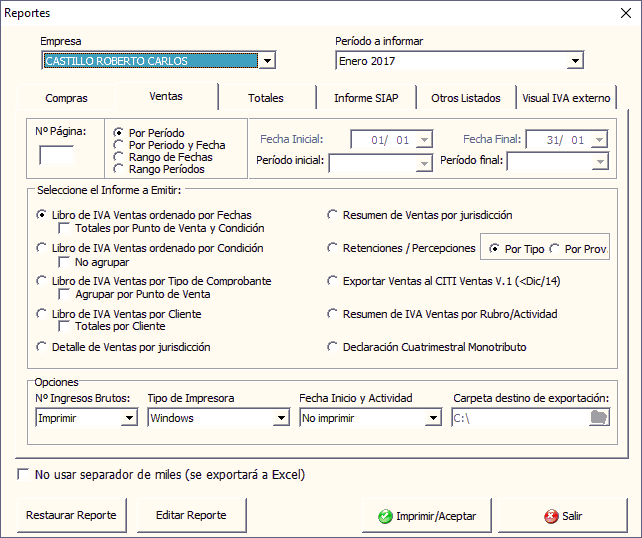The height and width of the screenshot is (538, 642).
Task: Click the folder icon for export destination
Action: pyautogui.click(x=598, y=418)
